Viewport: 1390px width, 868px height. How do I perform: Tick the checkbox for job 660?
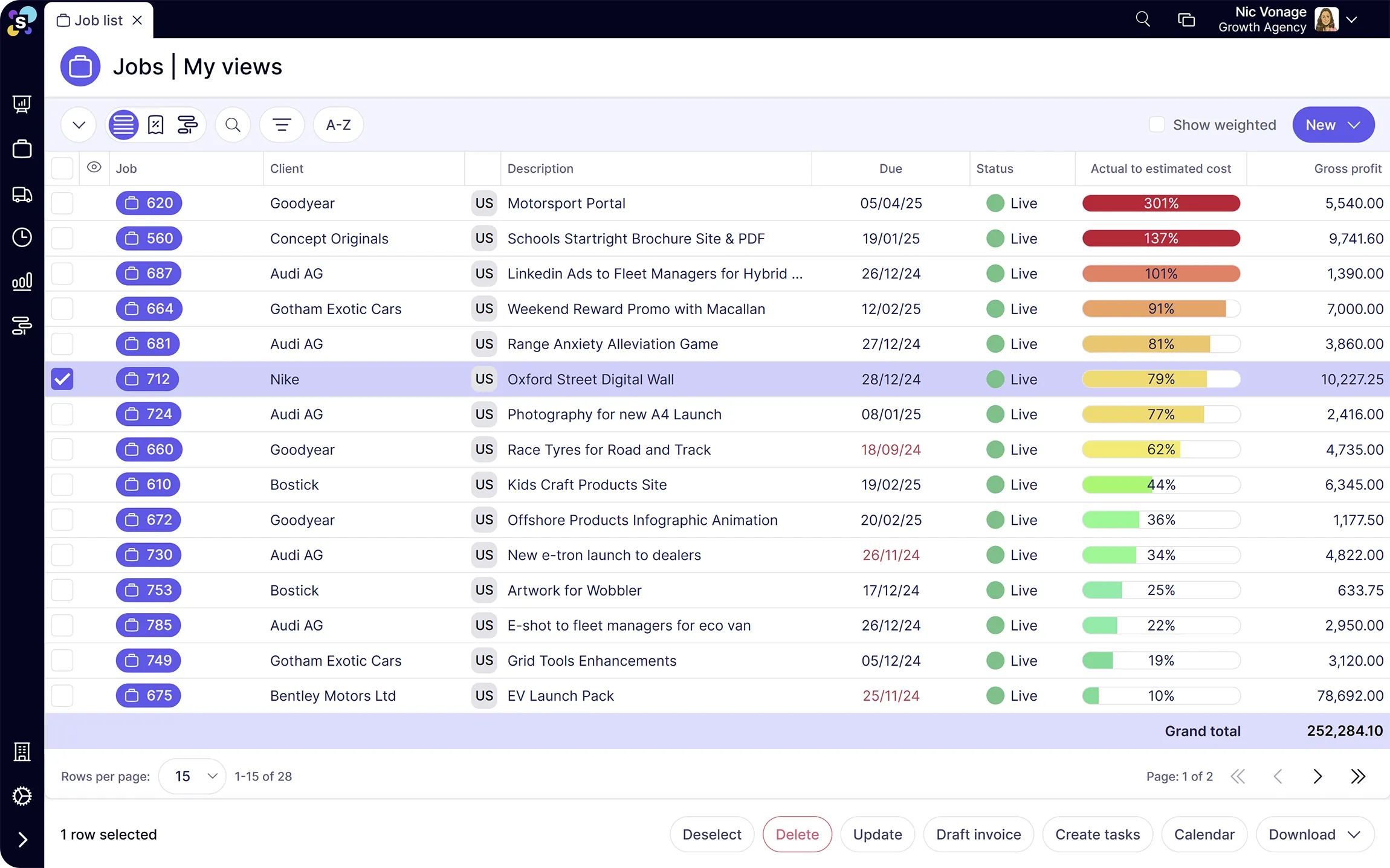pos(62,449)
